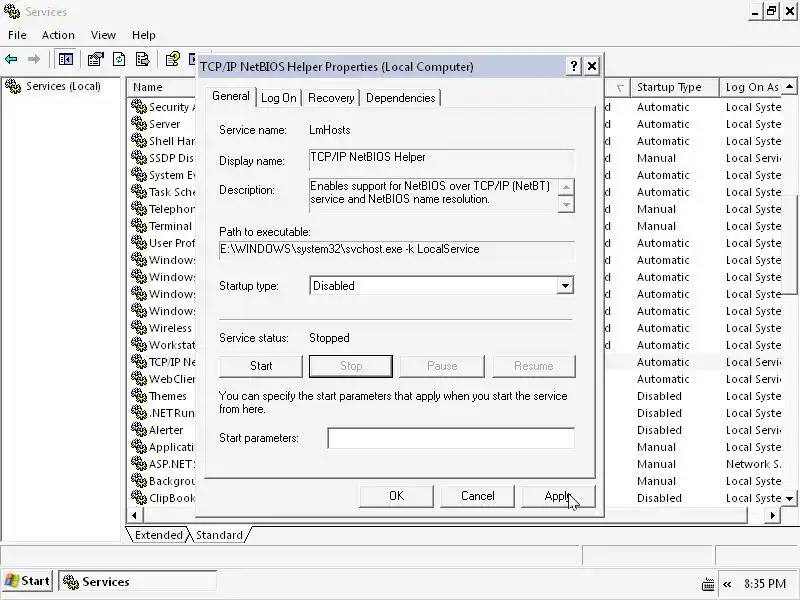This screenshot has width=800, height=600.
Task: Open the Action menu
Action: coord(58,35)
